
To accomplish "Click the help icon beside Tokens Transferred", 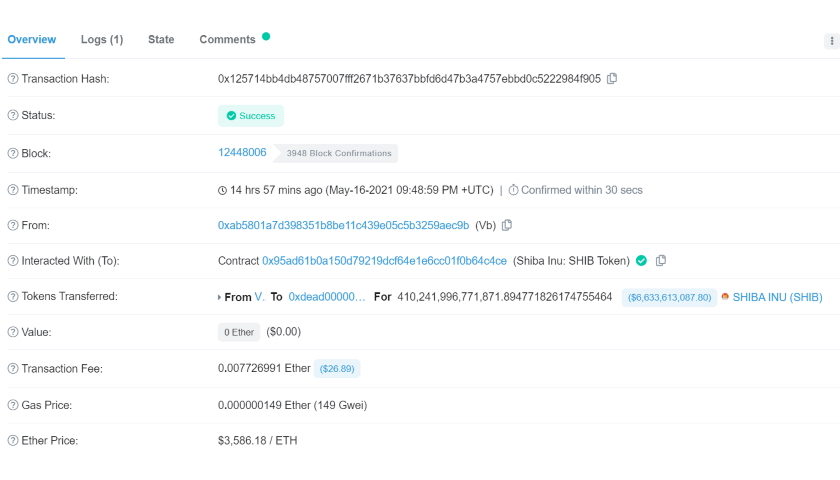I will click(13, 296).
